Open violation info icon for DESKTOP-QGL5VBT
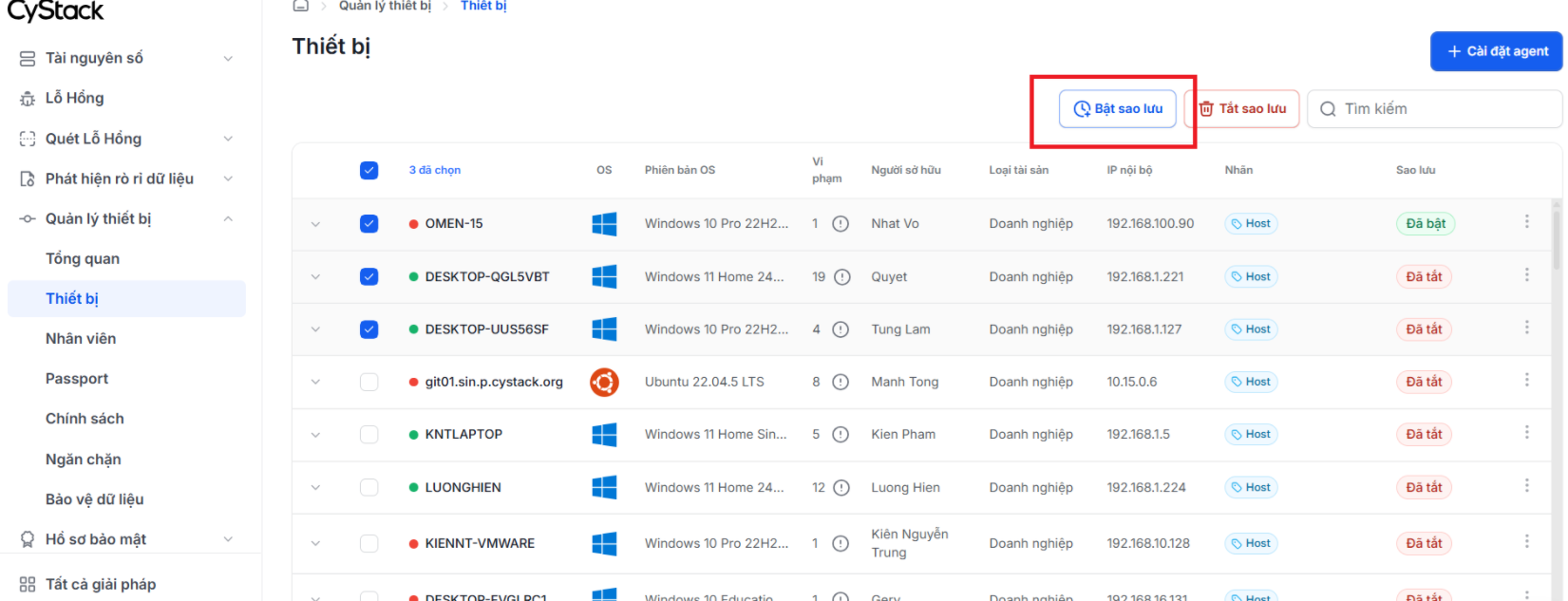1568x601 pixels. tap(842, 277)
